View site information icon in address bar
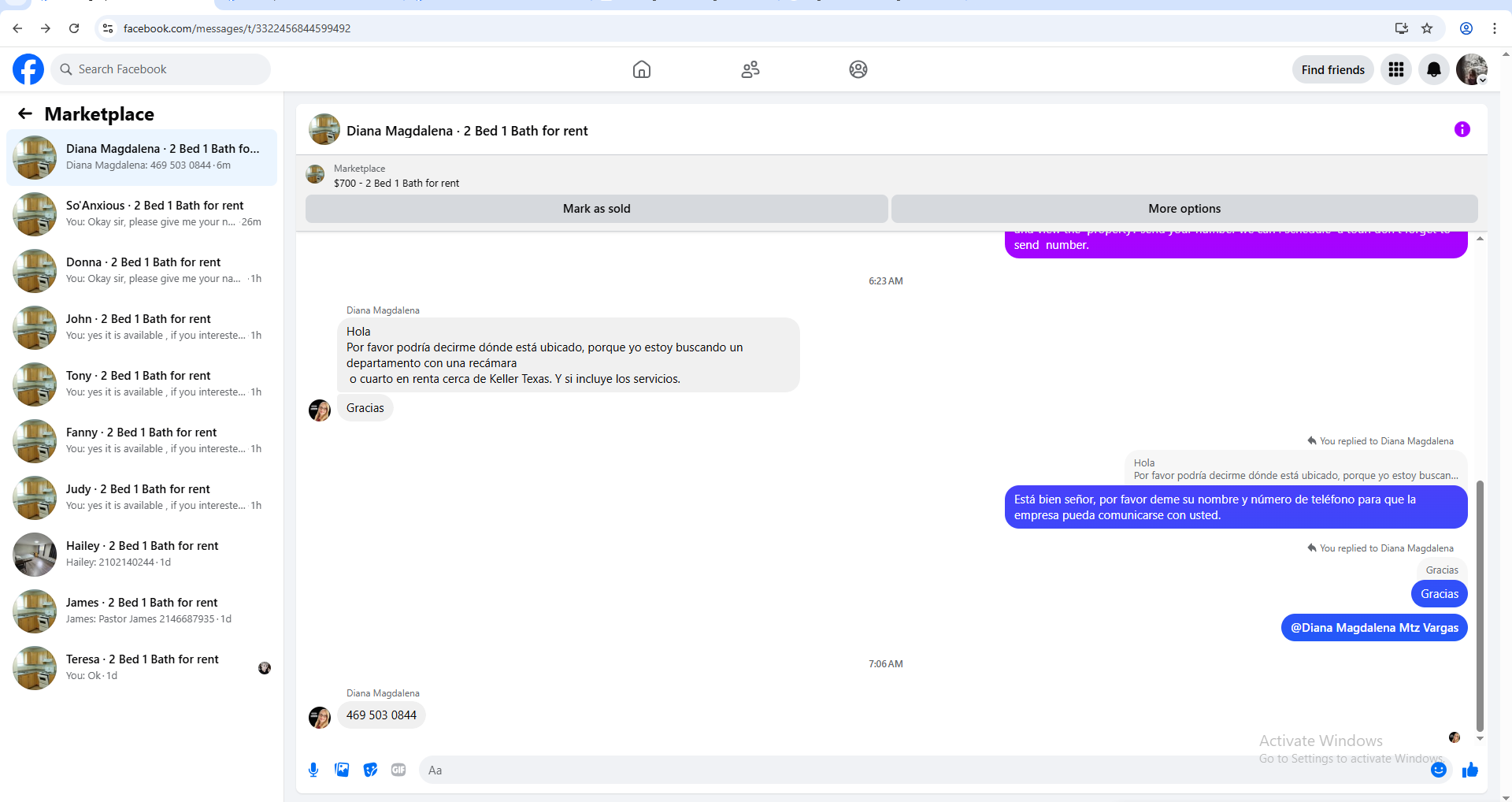The height and width of the screenshot is (802, 1512). click(108, 28)
